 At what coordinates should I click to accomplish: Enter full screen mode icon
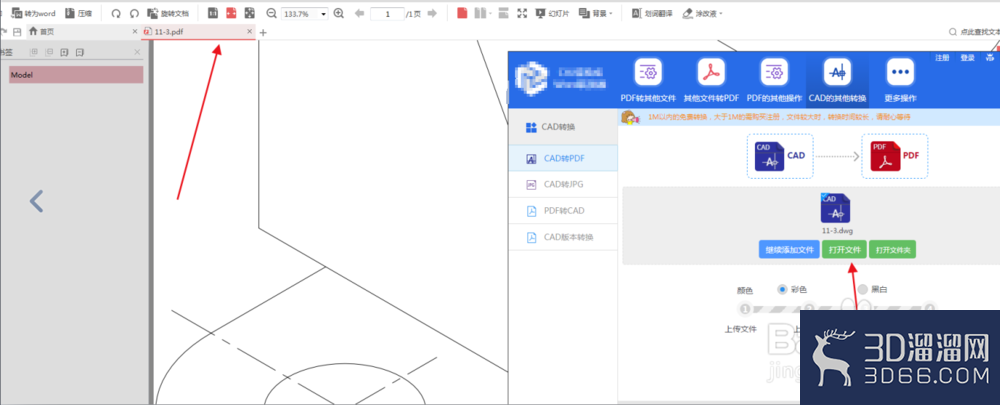tap(522, 13)
